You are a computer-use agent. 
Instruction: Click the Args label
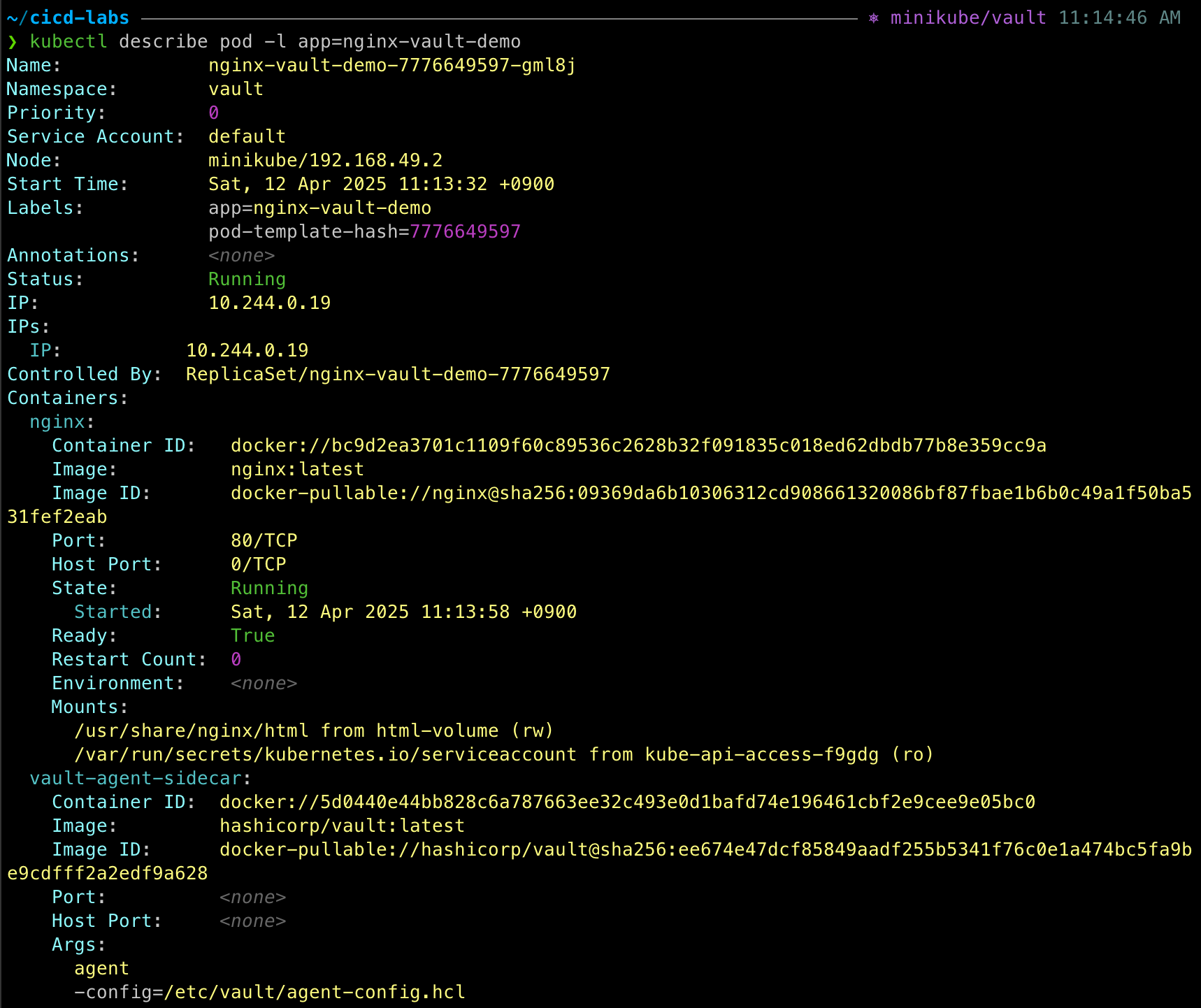pyautogui.click(x=79, y=944)
